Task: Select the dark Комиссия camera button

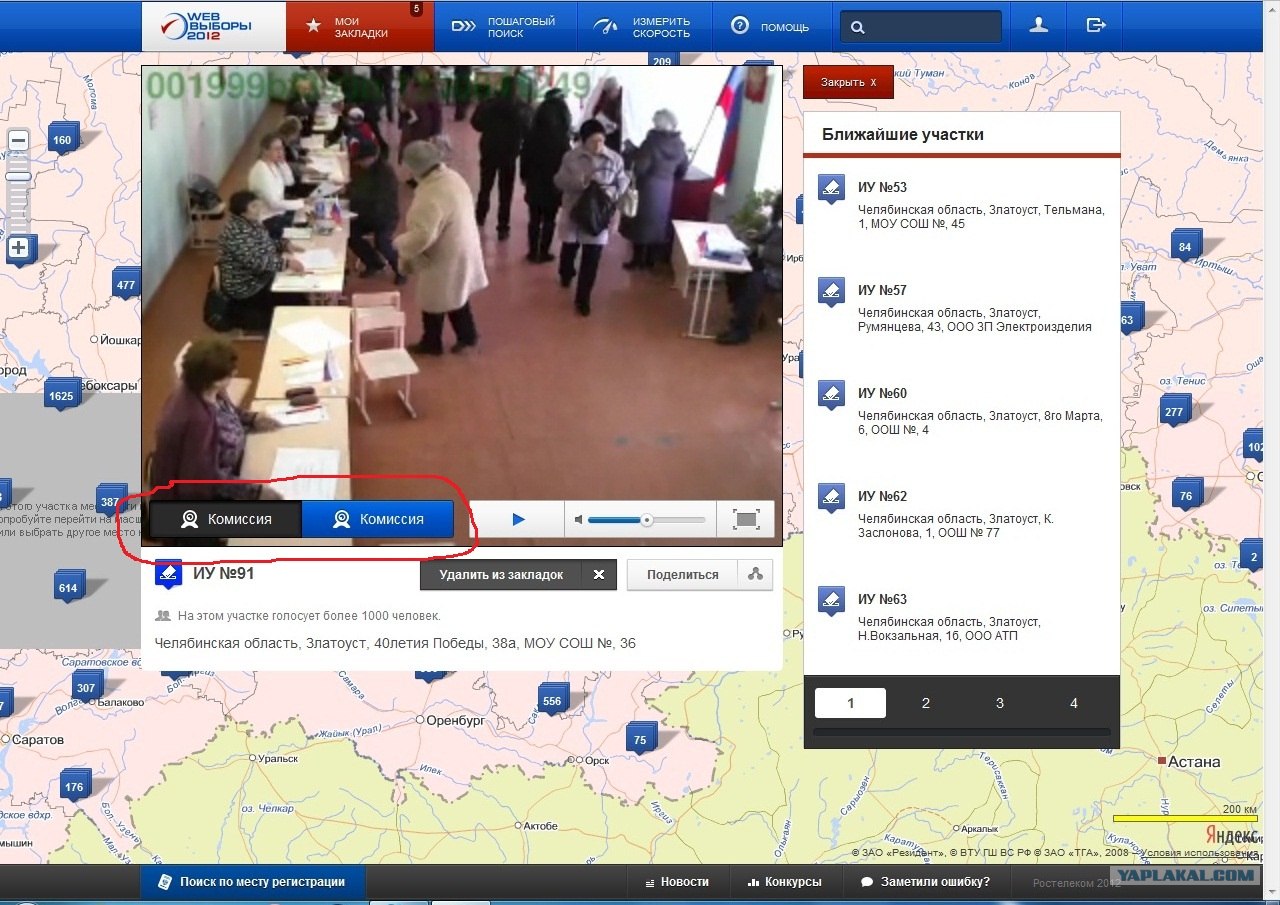Action: click(x=226, y=519)
